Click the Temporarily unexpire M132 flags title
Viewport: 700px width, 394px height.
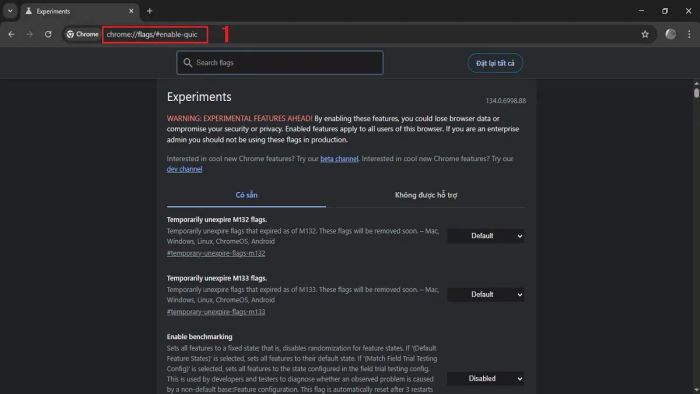point(217,220)
